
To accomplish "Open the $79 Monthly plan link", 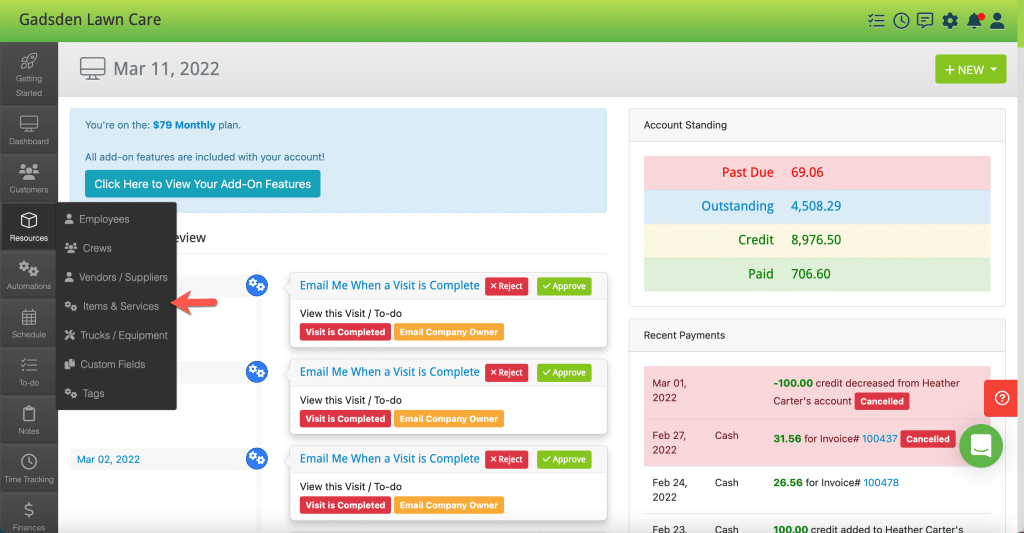I will pos(184,125).
